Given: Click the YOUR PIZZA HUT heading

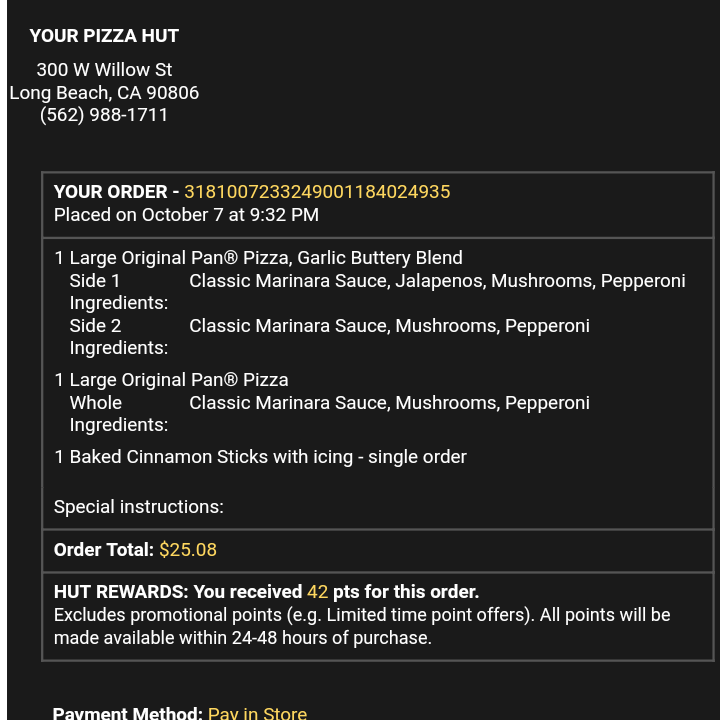Looking at the screenshot, I should pyautogui.click(x=104, y=36).
